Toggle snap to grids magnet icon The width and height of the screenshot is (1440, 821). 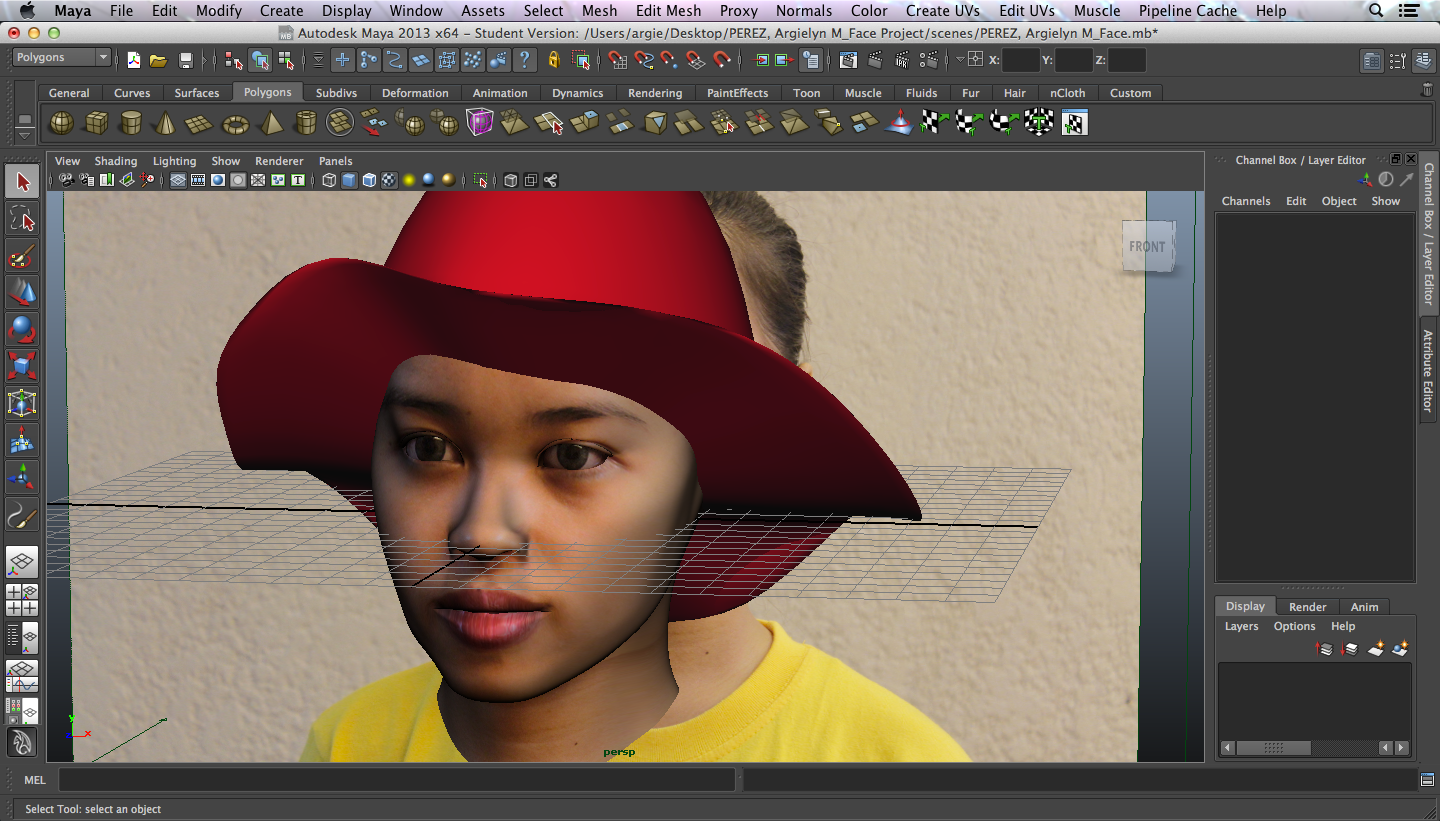tap(617, 61)
